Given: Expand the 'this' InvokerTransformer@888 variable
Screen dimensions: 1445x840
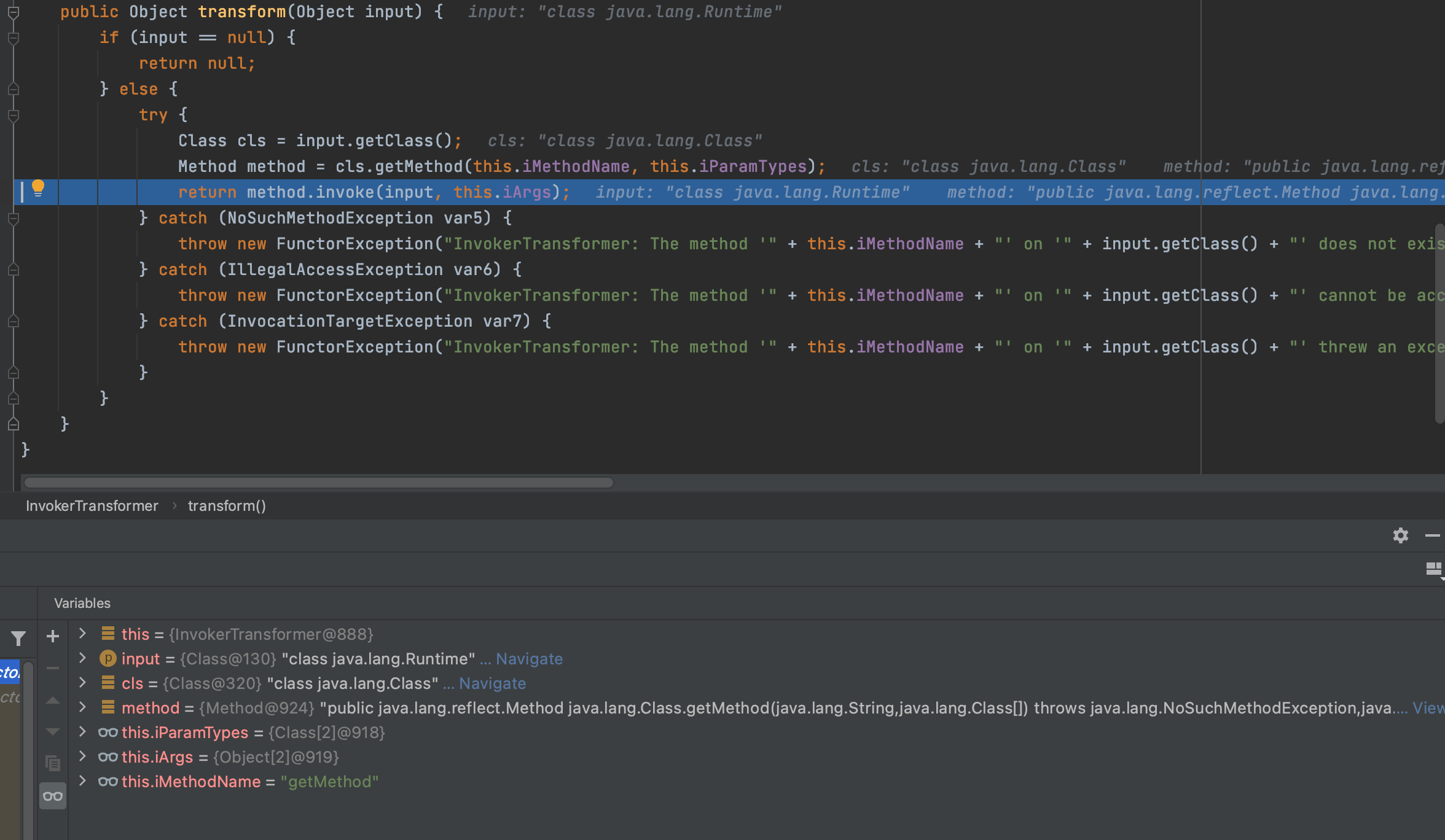Looking at the screenshot, I should [x=82, y=633].
